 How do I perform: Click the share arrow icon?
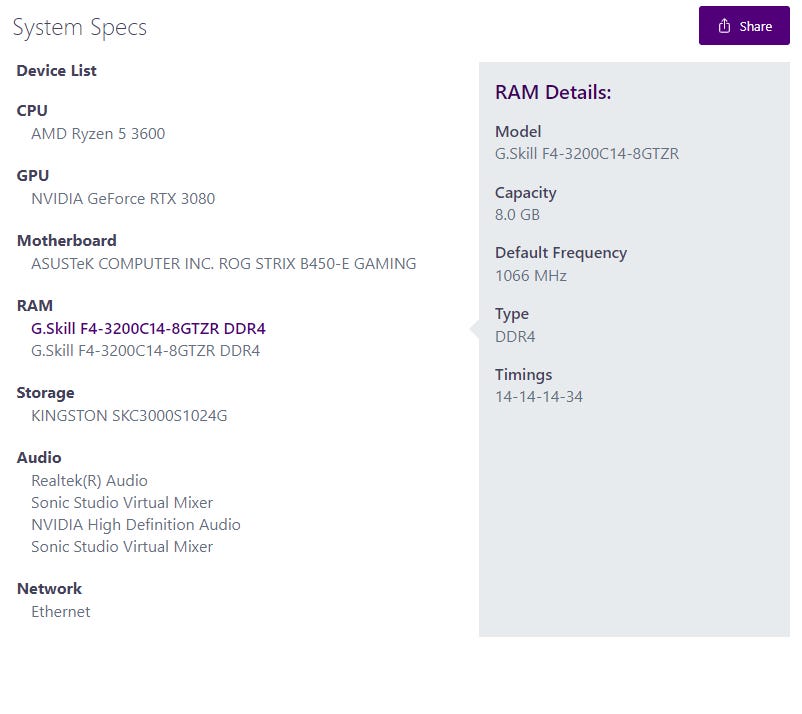tap(724, 26)
